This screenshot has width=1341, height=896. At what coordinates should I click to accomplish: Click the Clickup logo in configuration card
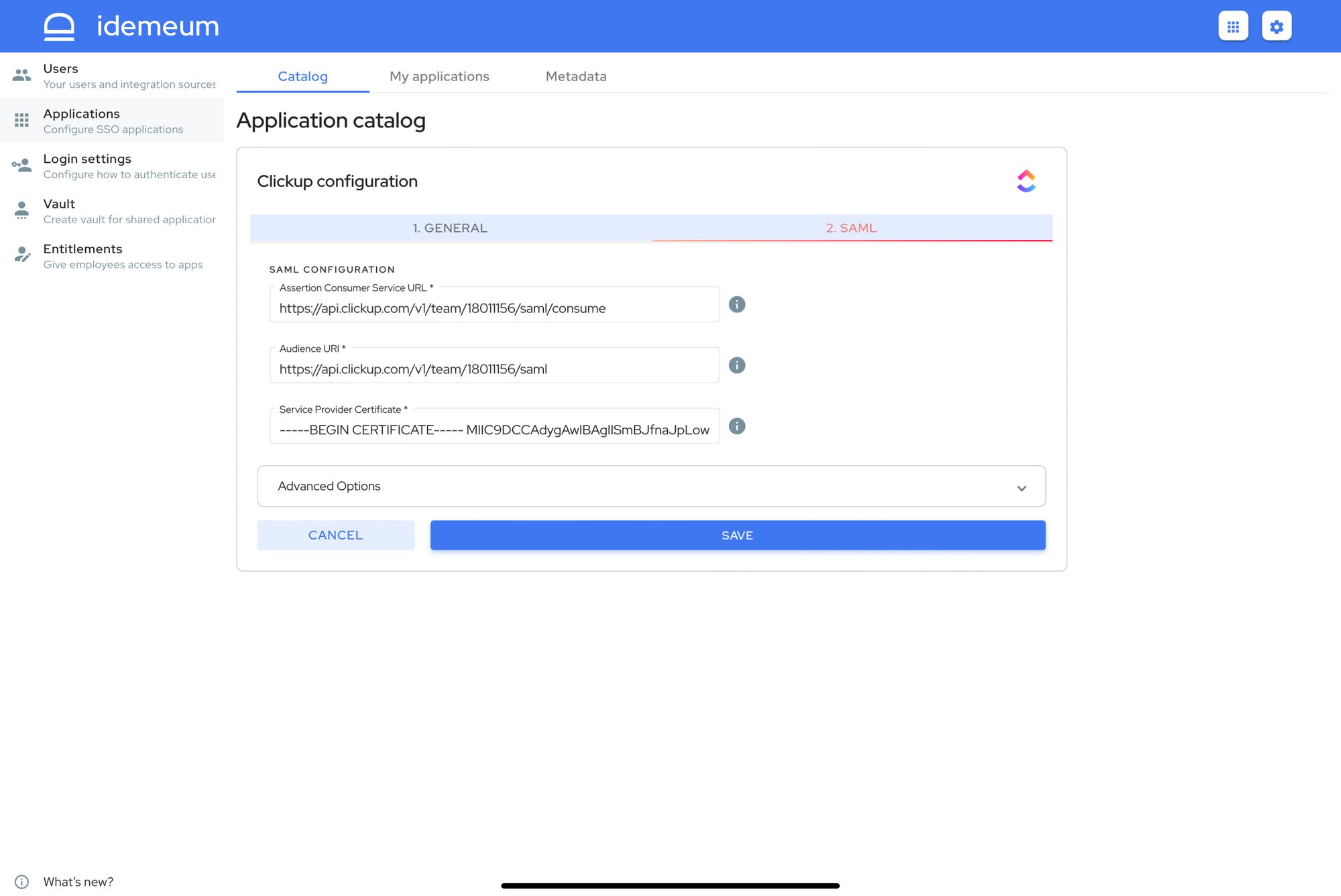pyautogui.click(x=1026, y=181)
